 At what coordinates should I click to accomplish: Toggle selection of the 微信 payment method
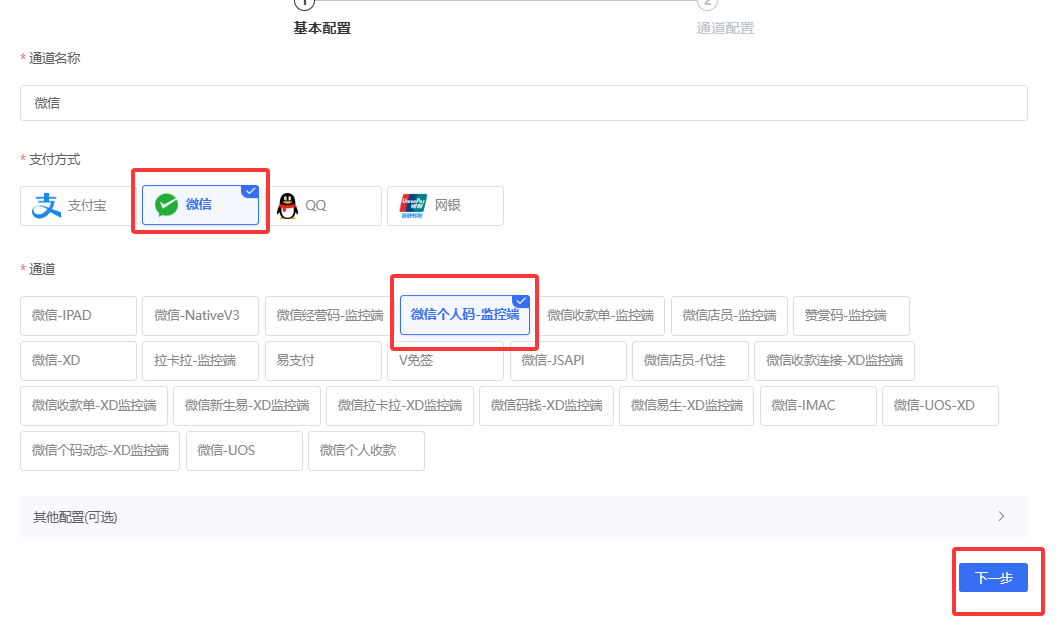[x=200, y=204]
